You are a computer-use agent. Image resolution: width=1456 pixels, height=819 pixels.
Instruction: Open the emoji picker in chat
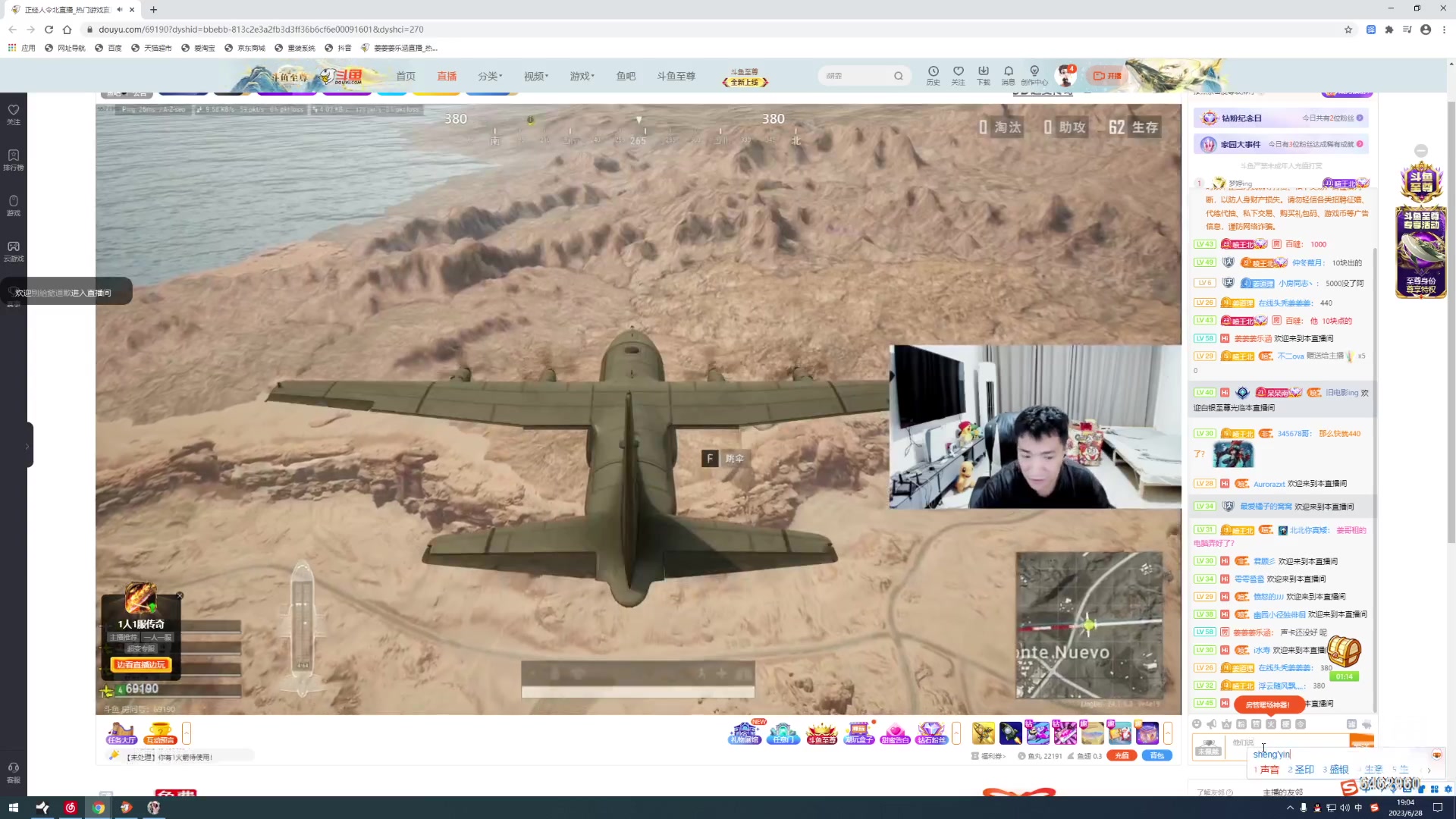point(1197,724)
